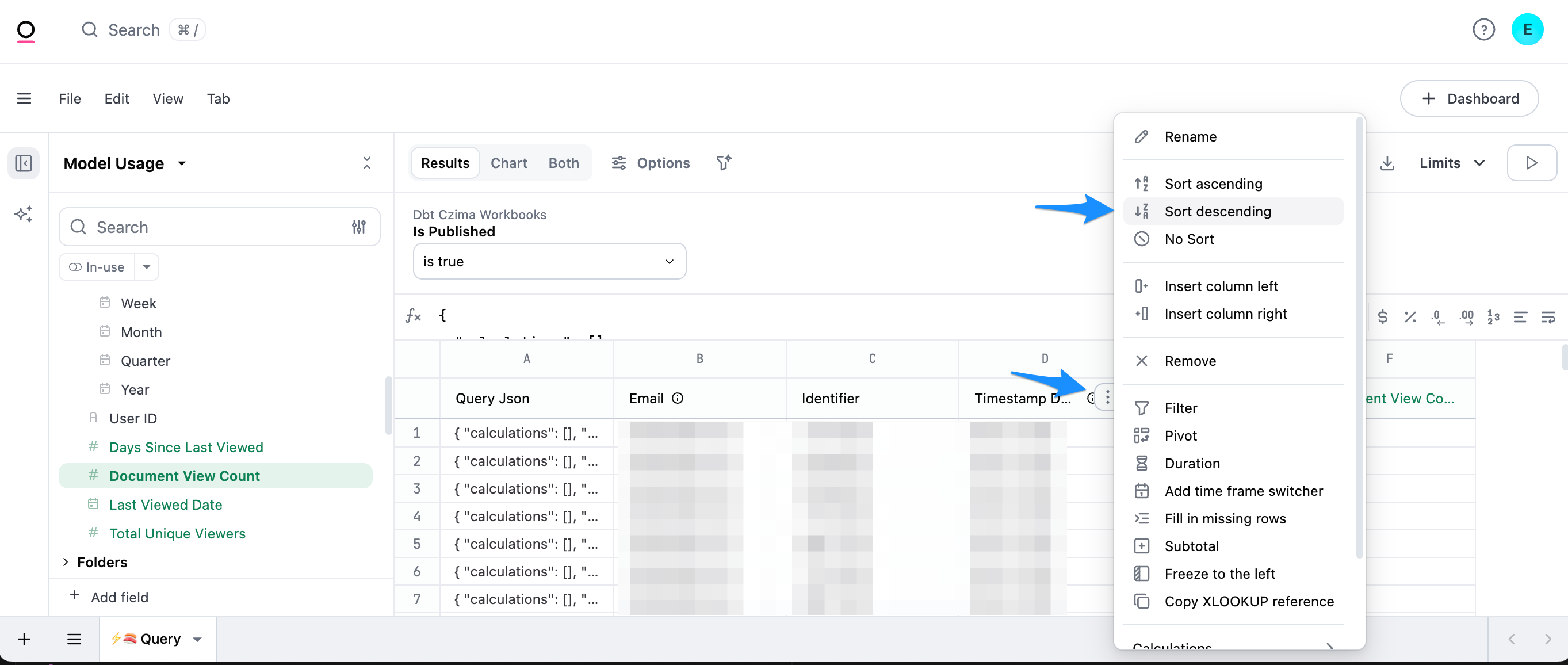The height and width of the screenshot is (665, 1568).
Task: Click the filter sparkle icon next to Options
Action: click(x=723, y=163)
